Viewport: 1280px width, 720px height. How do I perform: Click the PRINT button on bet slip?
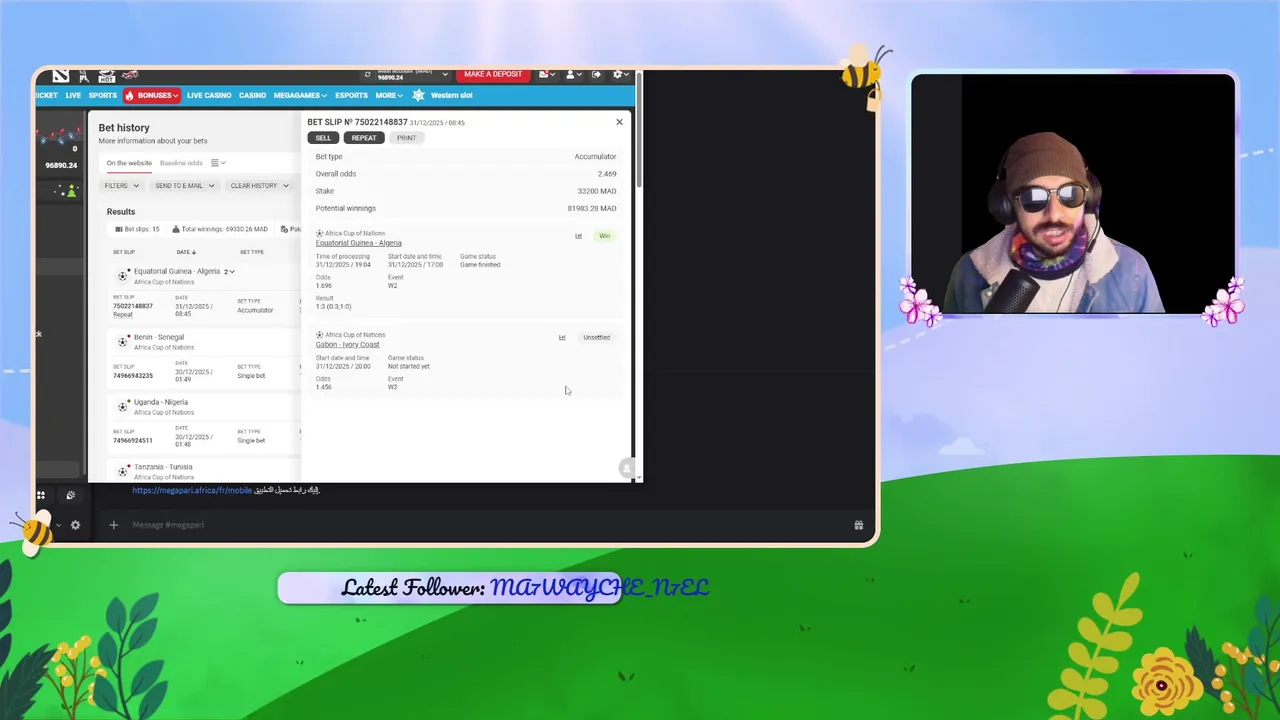click(406, 138)
